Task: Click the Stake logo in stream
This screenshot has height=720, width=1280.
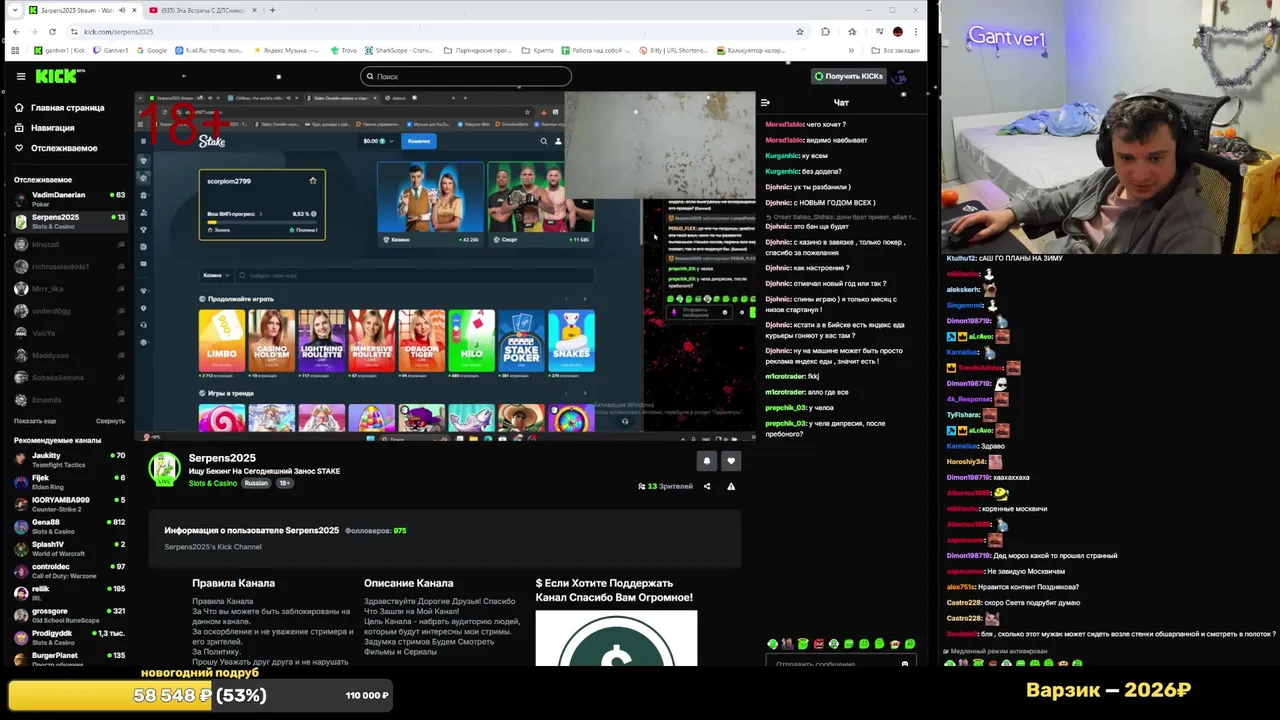Action: (x=212, y=142)
